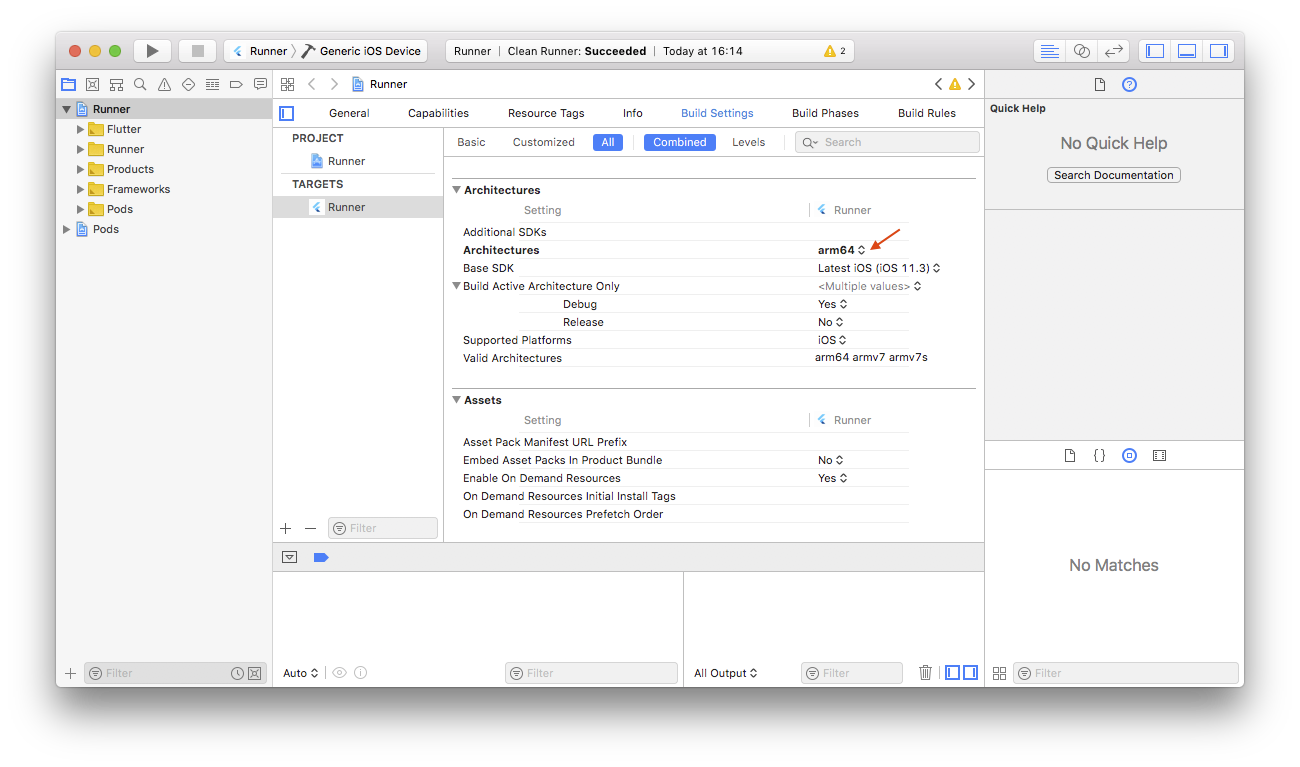This screenshot has width=1300, height=767.
Task: Clear the console with the trash icon
Action: (x=926, y=673)
